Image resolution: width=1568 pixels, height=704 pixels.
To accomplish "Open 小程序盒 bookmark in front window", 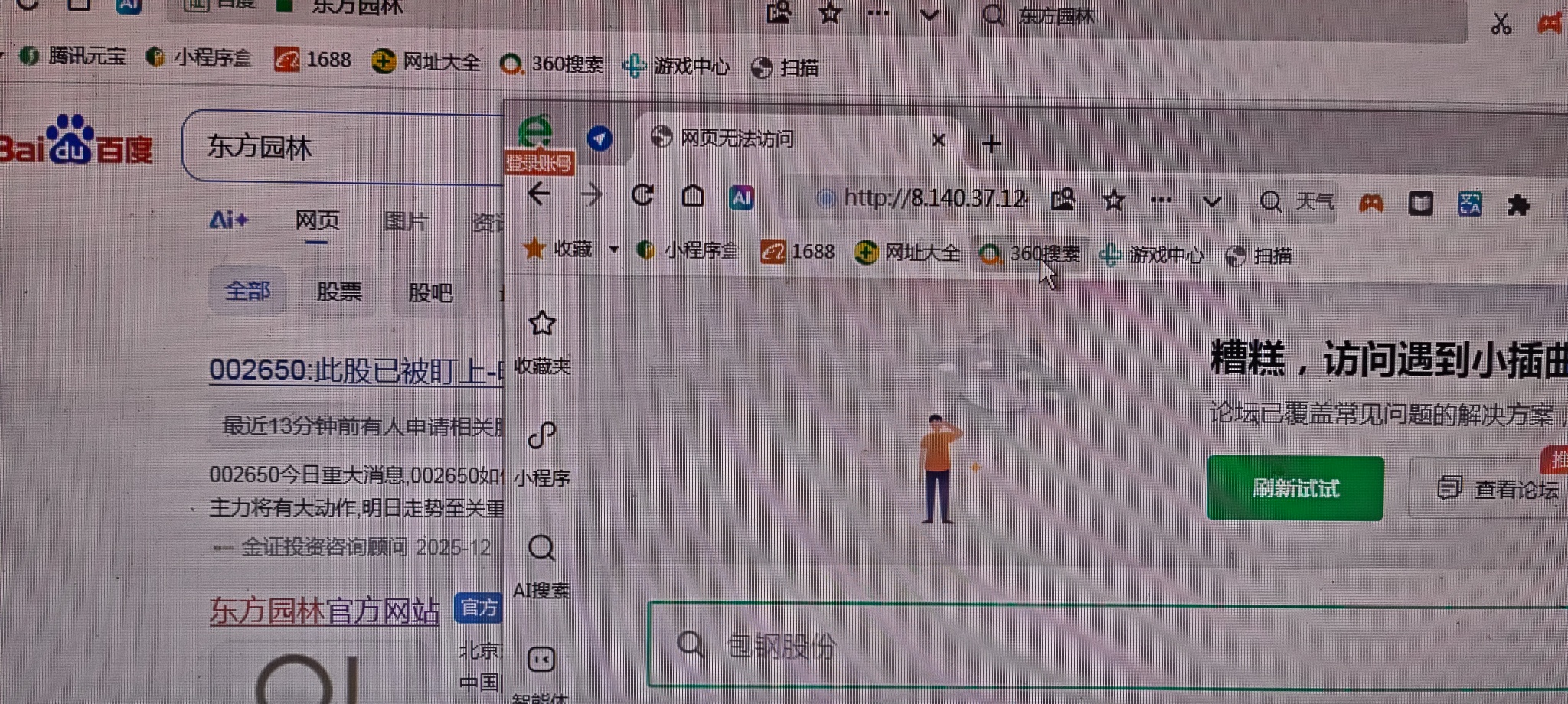I will click(x=688, y=250).
